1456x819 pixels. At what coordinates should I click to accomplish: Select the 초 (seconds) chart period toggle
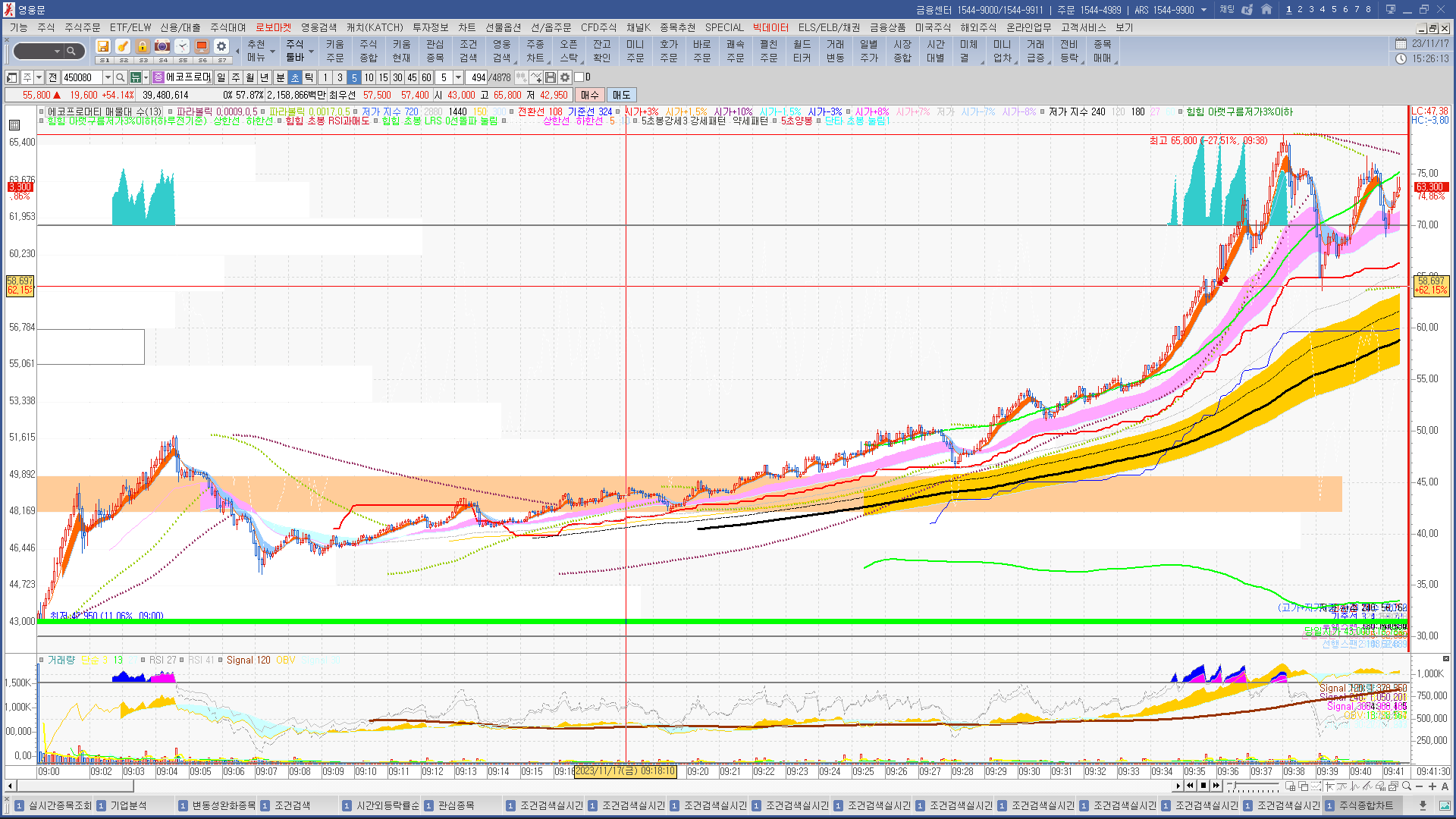tap(295, 77)
